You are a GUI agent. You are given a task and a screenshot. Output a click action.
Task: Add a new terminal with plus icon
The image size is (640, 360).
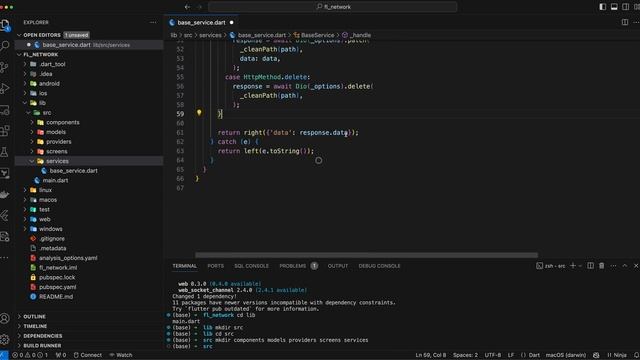click(x=573, y=266)
